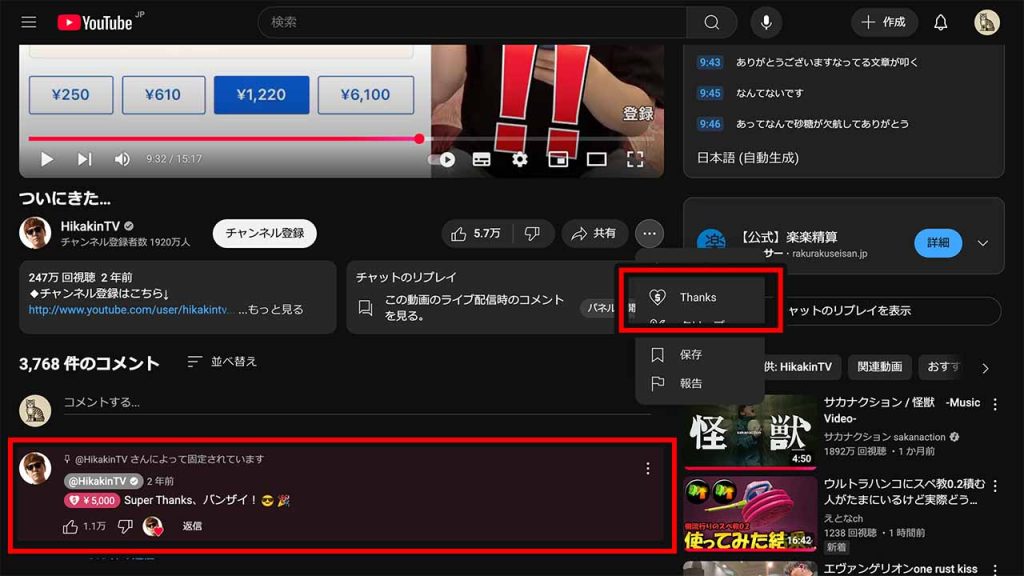1024x576 pixels.
Task: Open the YouTube hamburger guide menu
Action: point(29,23)
